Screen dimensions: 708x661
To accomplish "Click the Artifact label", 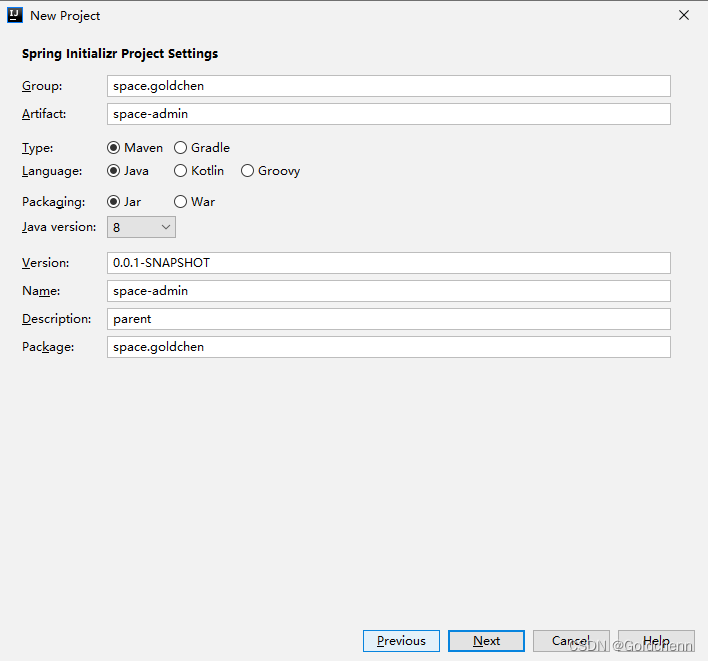I will [44, 114].
